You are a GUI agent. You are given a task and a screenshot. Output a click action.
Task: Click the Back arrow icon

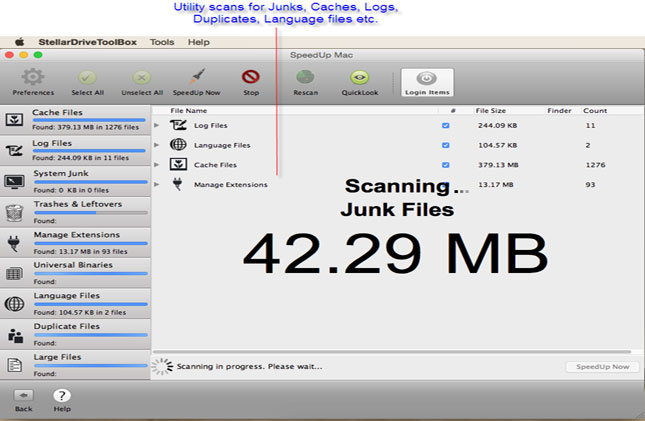pyautogui.click(x=23, y=395)
